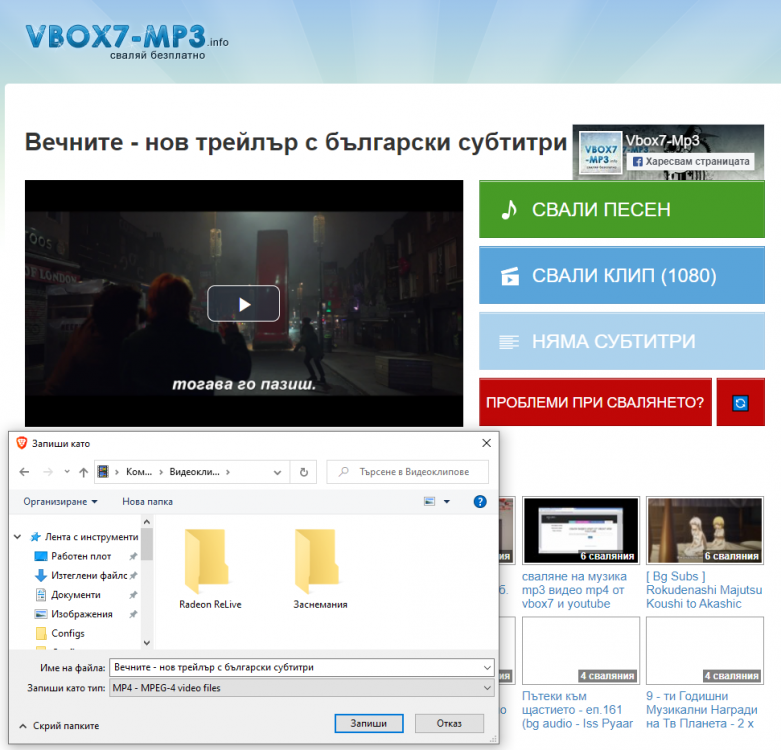Image resolution: width=781 pixels, height=750 pixels.
Task: Refresh the folder view in save dialog
Action: point(303,472)
